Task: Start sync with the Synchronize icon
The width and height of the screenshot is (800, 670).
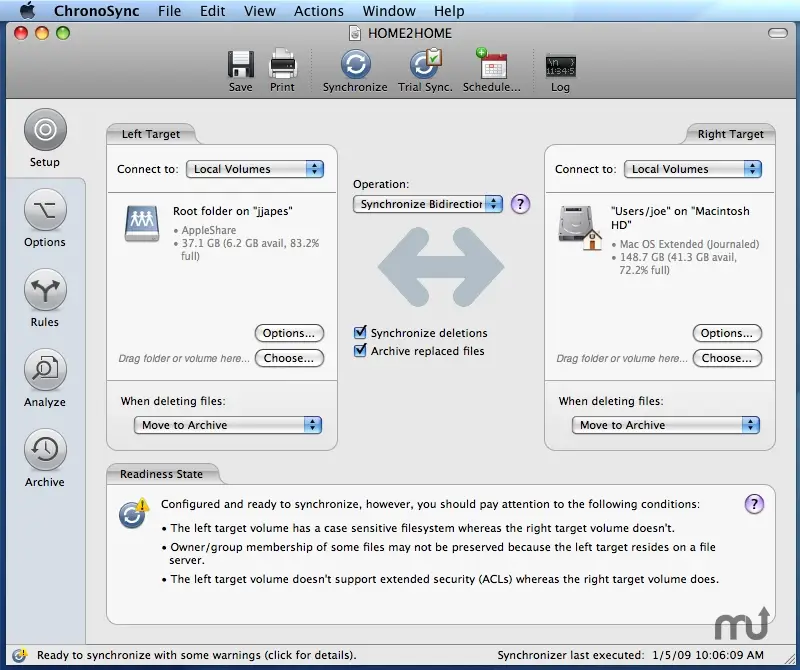Action: 355,65
